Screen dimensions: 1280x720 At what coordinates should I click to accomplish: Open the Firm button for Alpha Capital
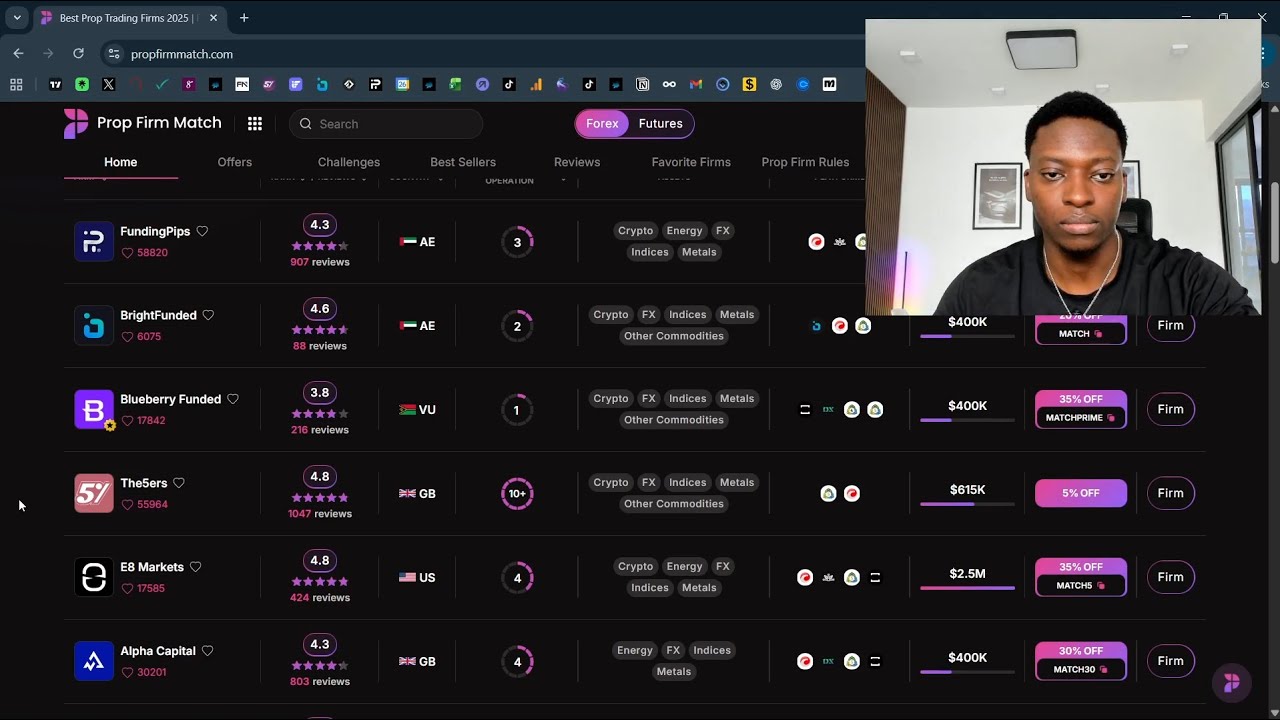(x=1170, y=661)
